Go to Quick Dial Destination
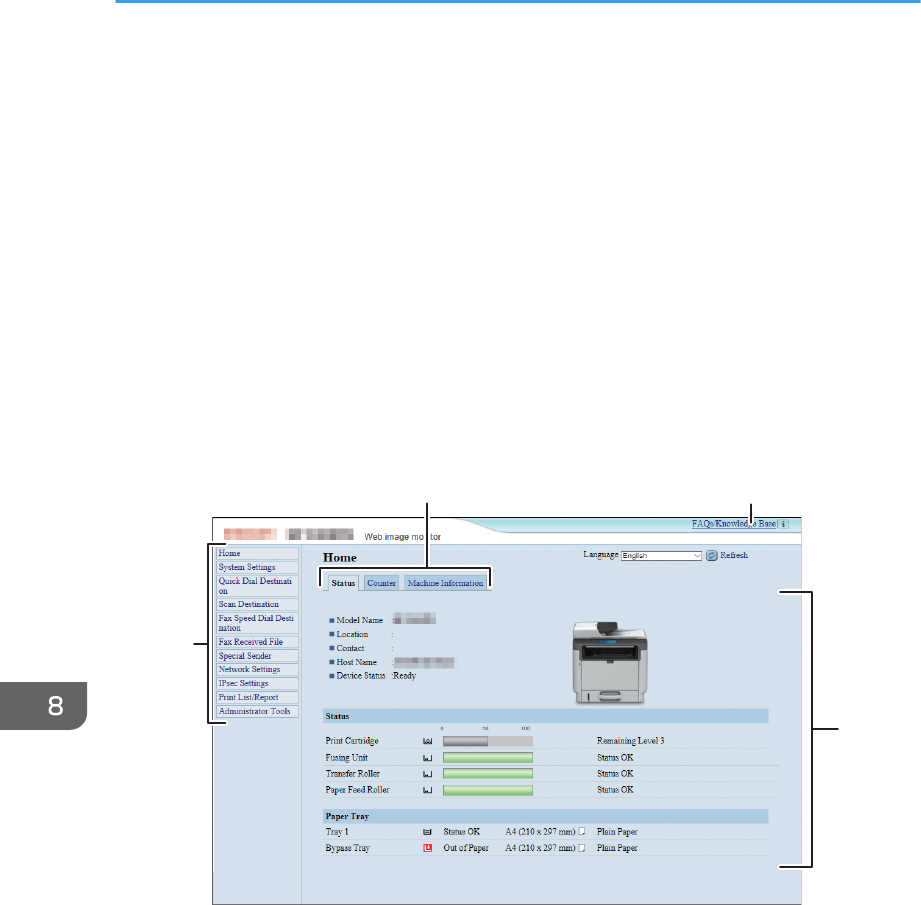 [257, 586]
